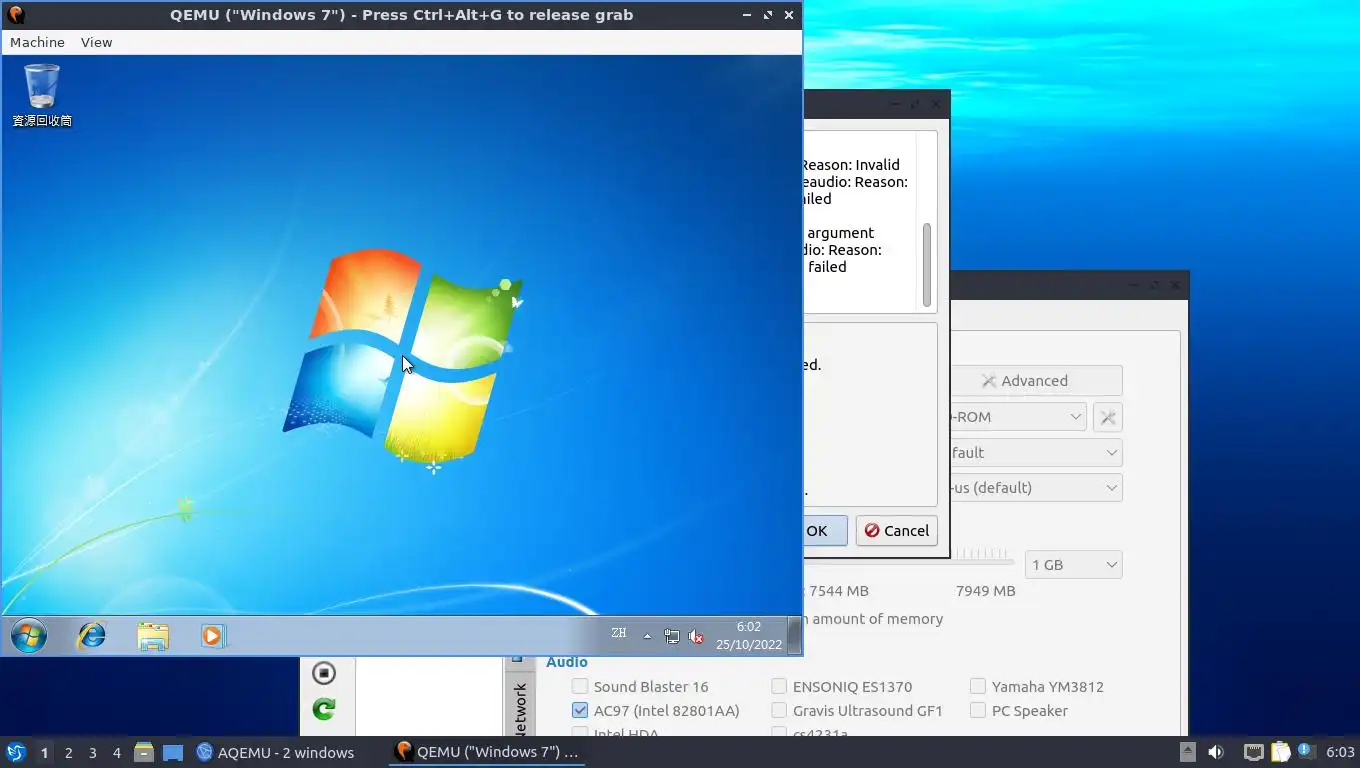
Task: Activate QEMU ("Windows 7") taskbar entry
Action: point(487,752)
